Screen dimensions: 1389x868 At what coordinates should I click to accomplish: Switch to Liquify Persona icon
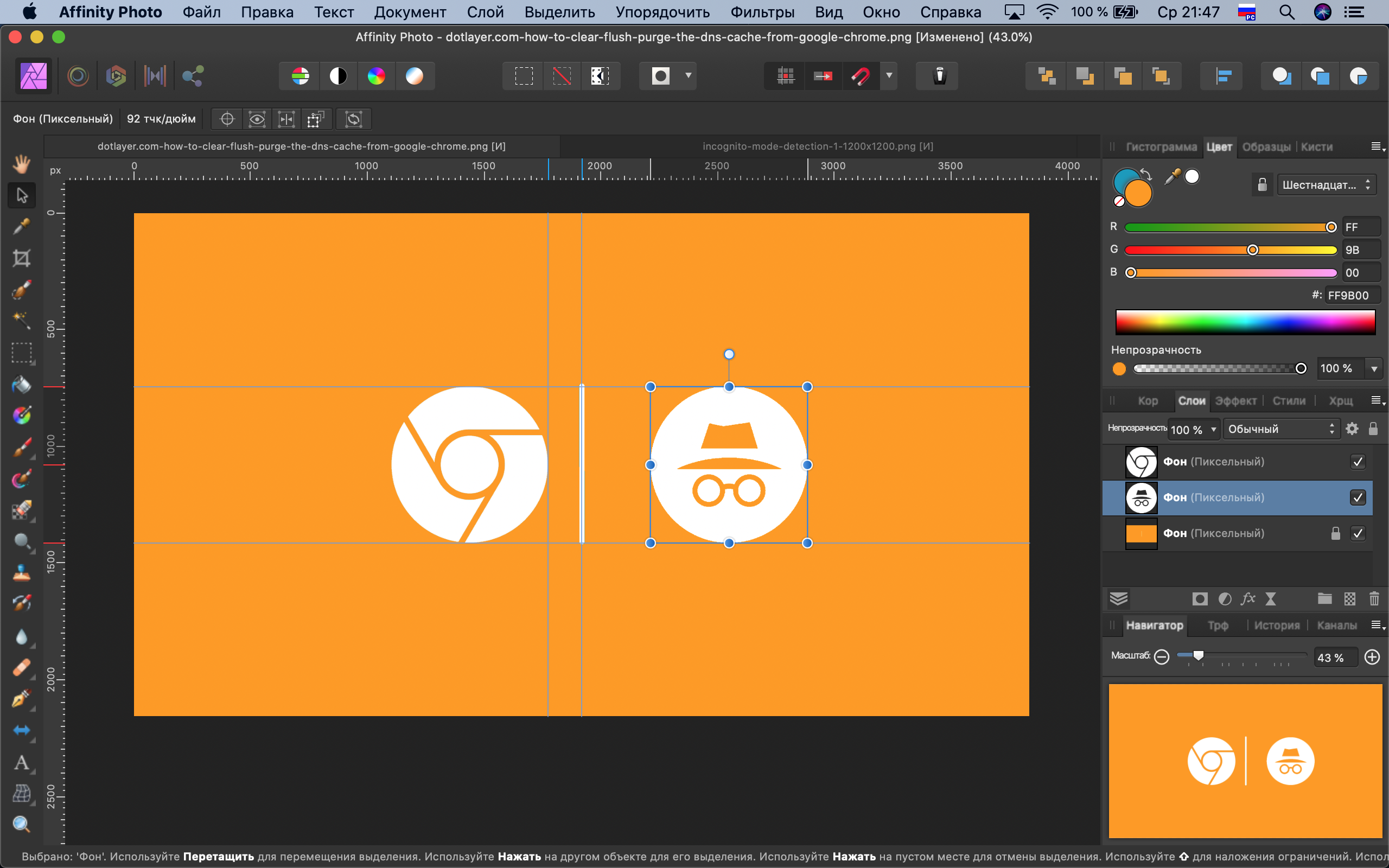coord(78,76)
